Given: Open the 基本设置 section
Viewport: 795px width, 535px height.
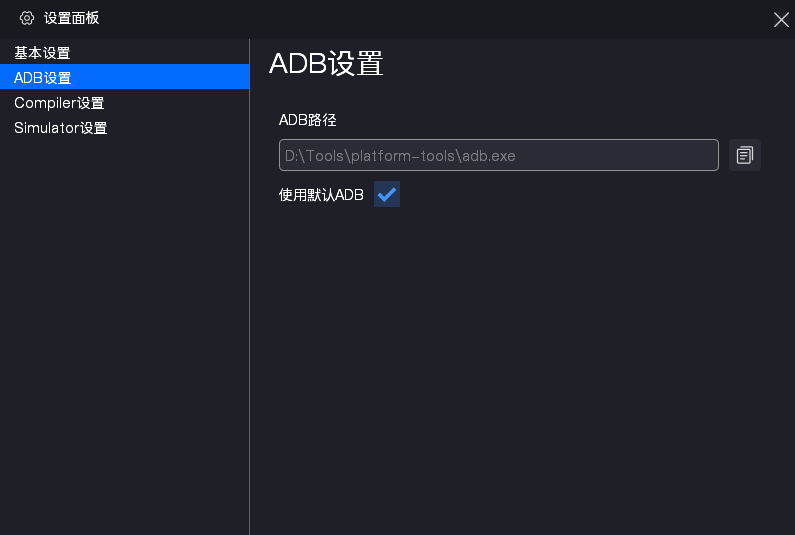Looking at the screenshot, I should coord(42,53).
